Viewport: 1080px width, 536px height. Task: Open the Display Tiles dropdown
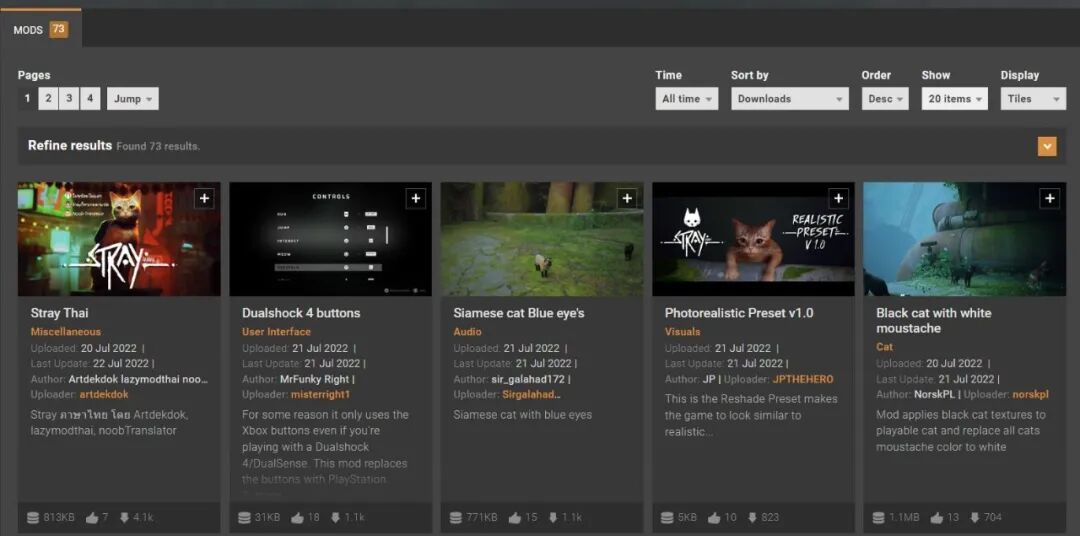tap(1033, 99)
